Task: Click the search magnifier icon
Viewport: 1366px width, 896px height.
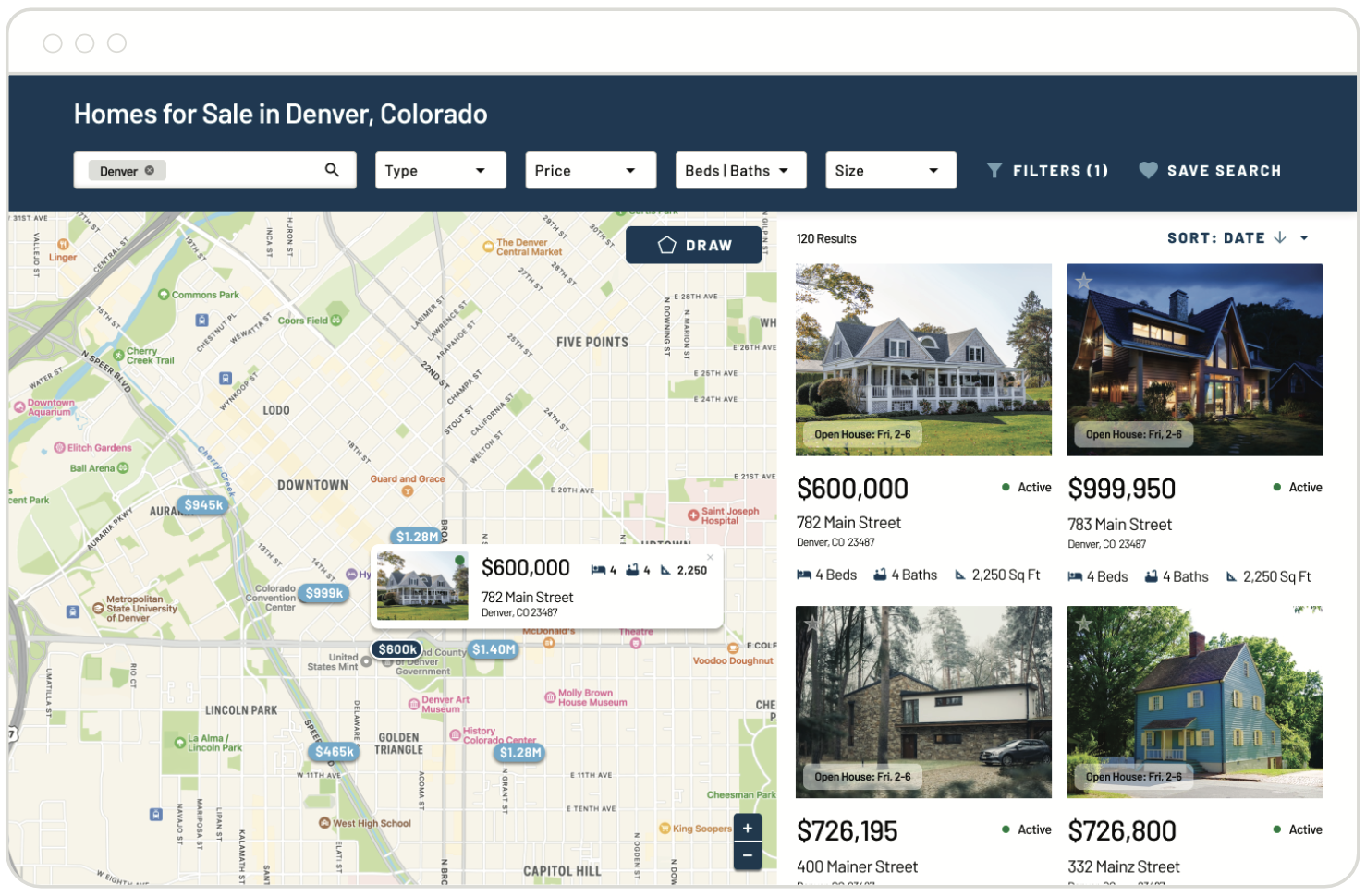Action: tap(332, 170)
